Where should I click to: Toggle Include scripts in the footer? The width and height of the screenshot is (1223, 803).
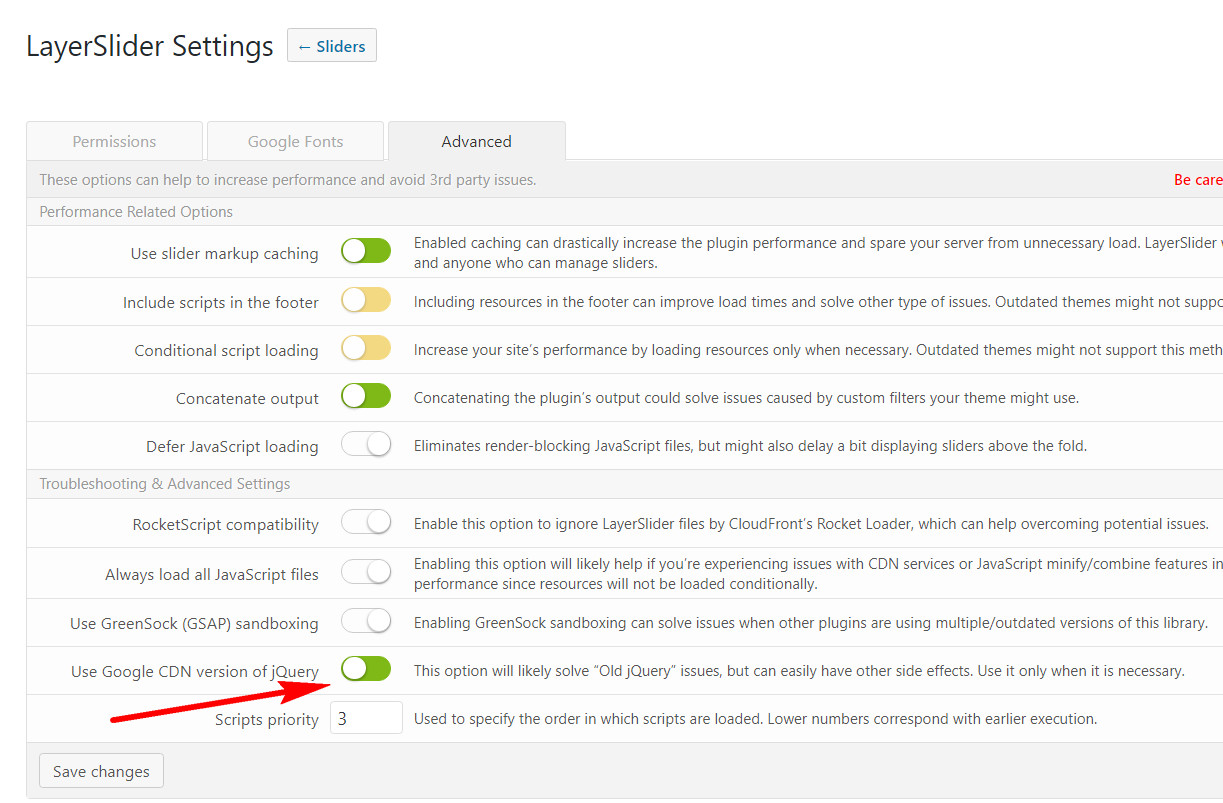366,300
